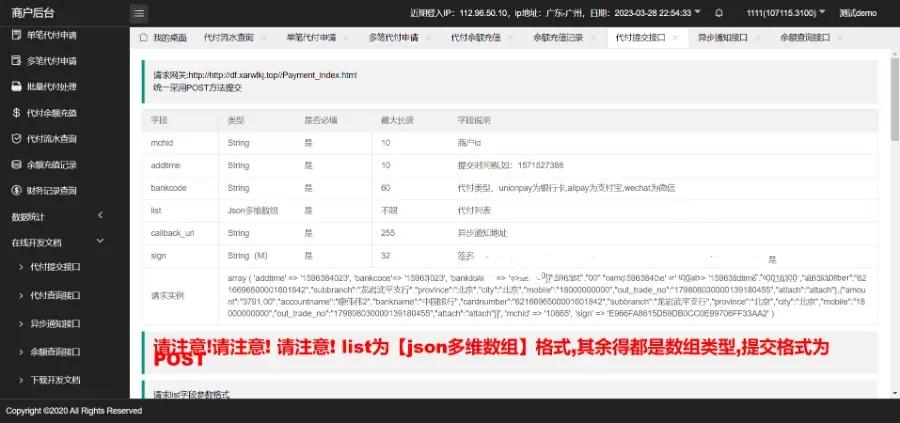Click the gateway URL df.xanwlkj.top/Payment_index.html
Screen dimensions: 900x423
(273, 75)
